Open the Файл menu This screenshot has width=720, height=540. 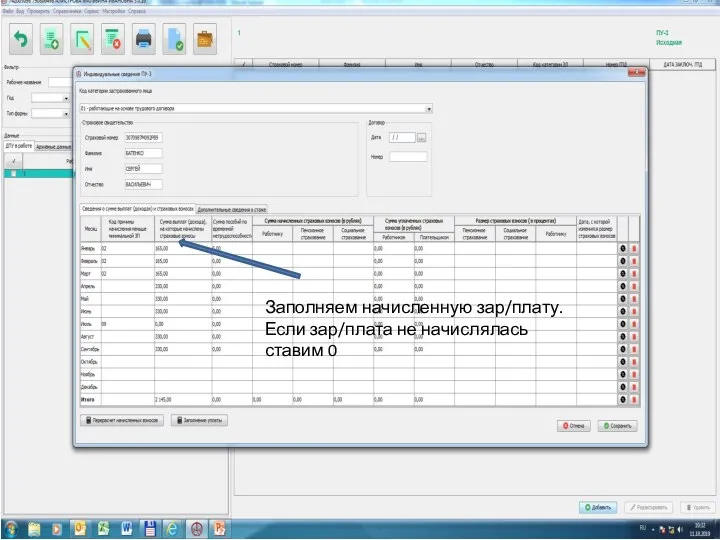click(8, 11)
